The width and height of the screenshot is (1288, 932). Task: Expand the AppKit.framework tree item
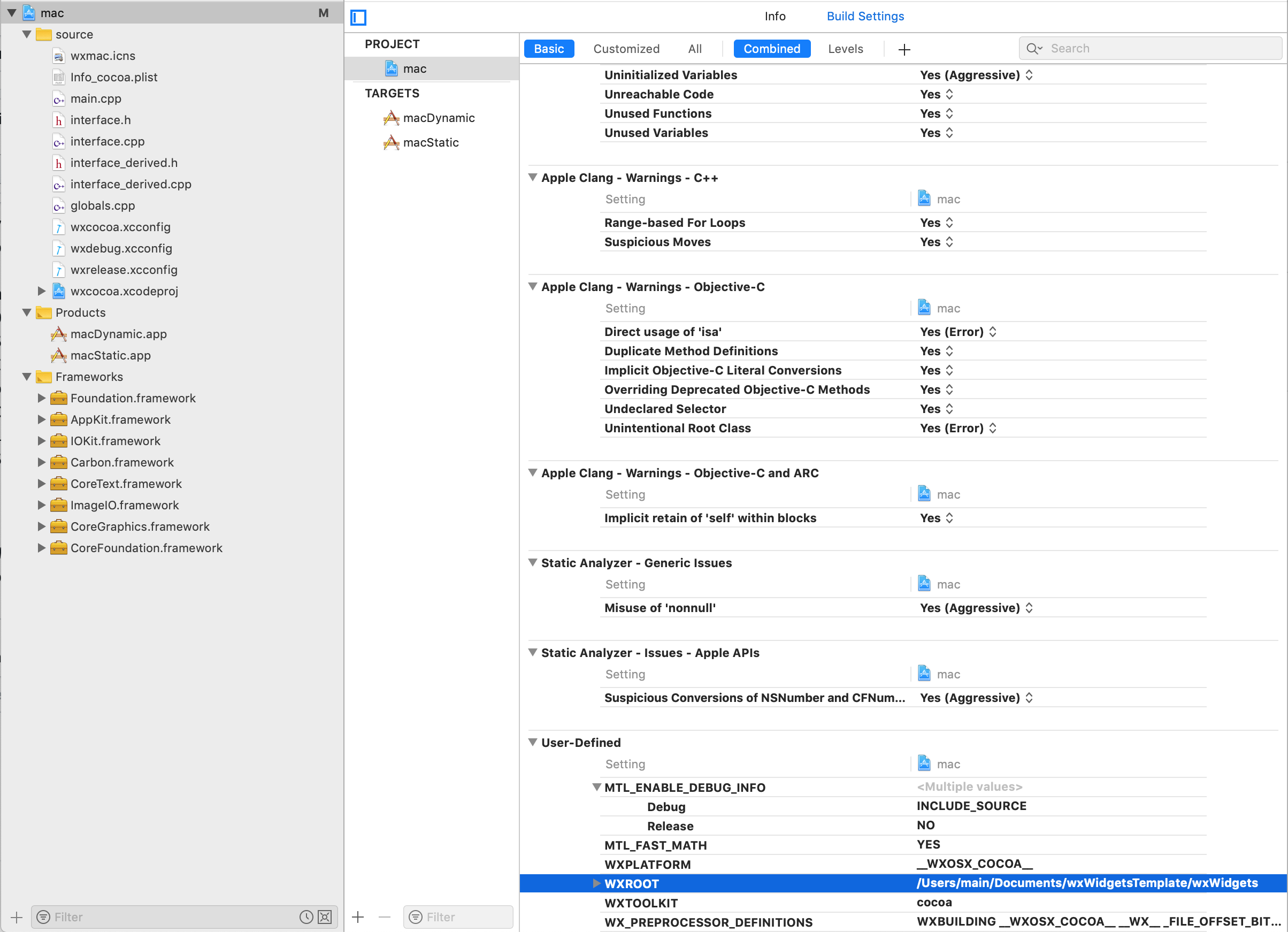point(42,419)
